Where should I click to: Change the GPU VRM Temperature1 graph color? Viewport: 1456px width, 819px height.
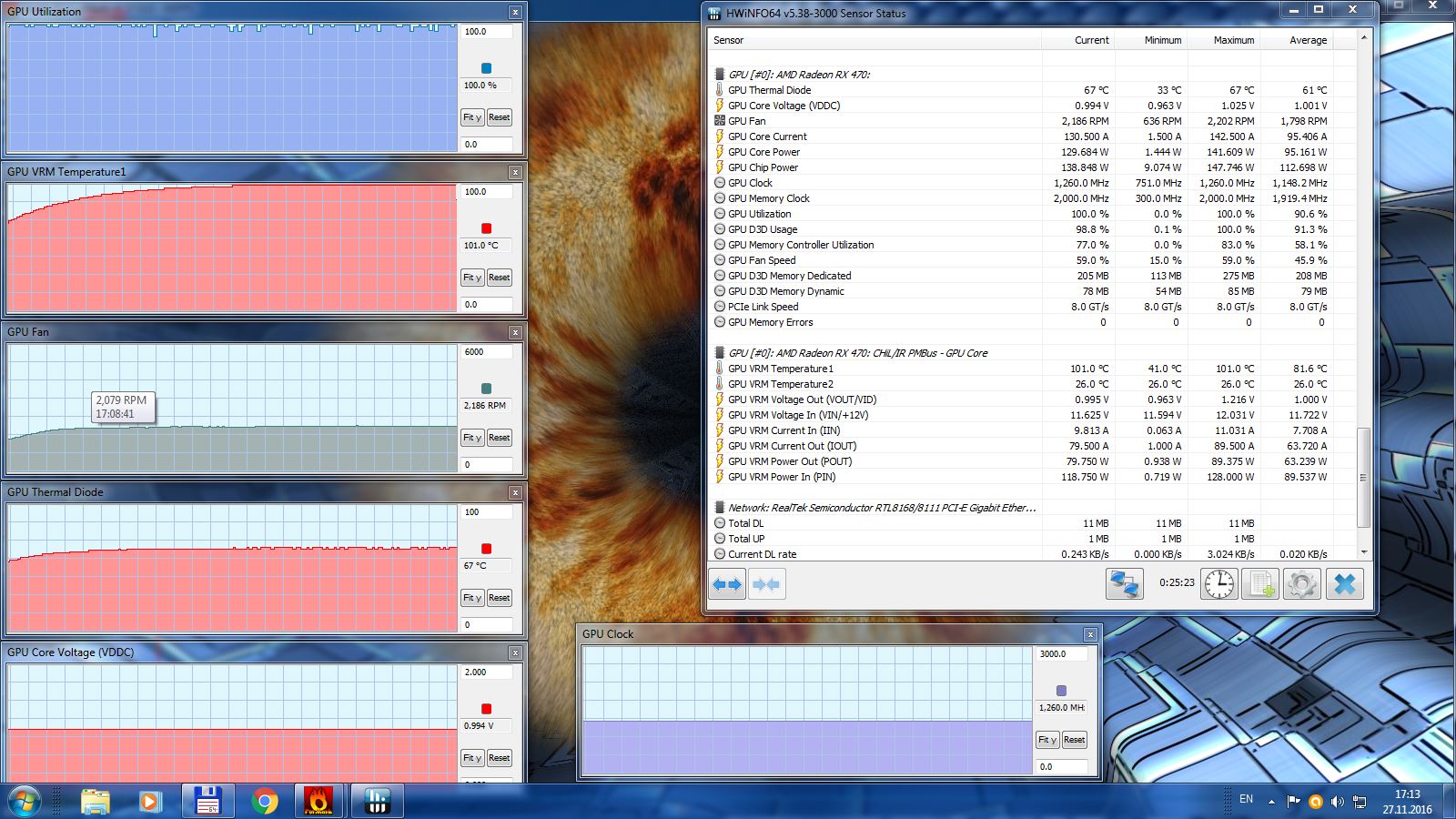(486, 228)
